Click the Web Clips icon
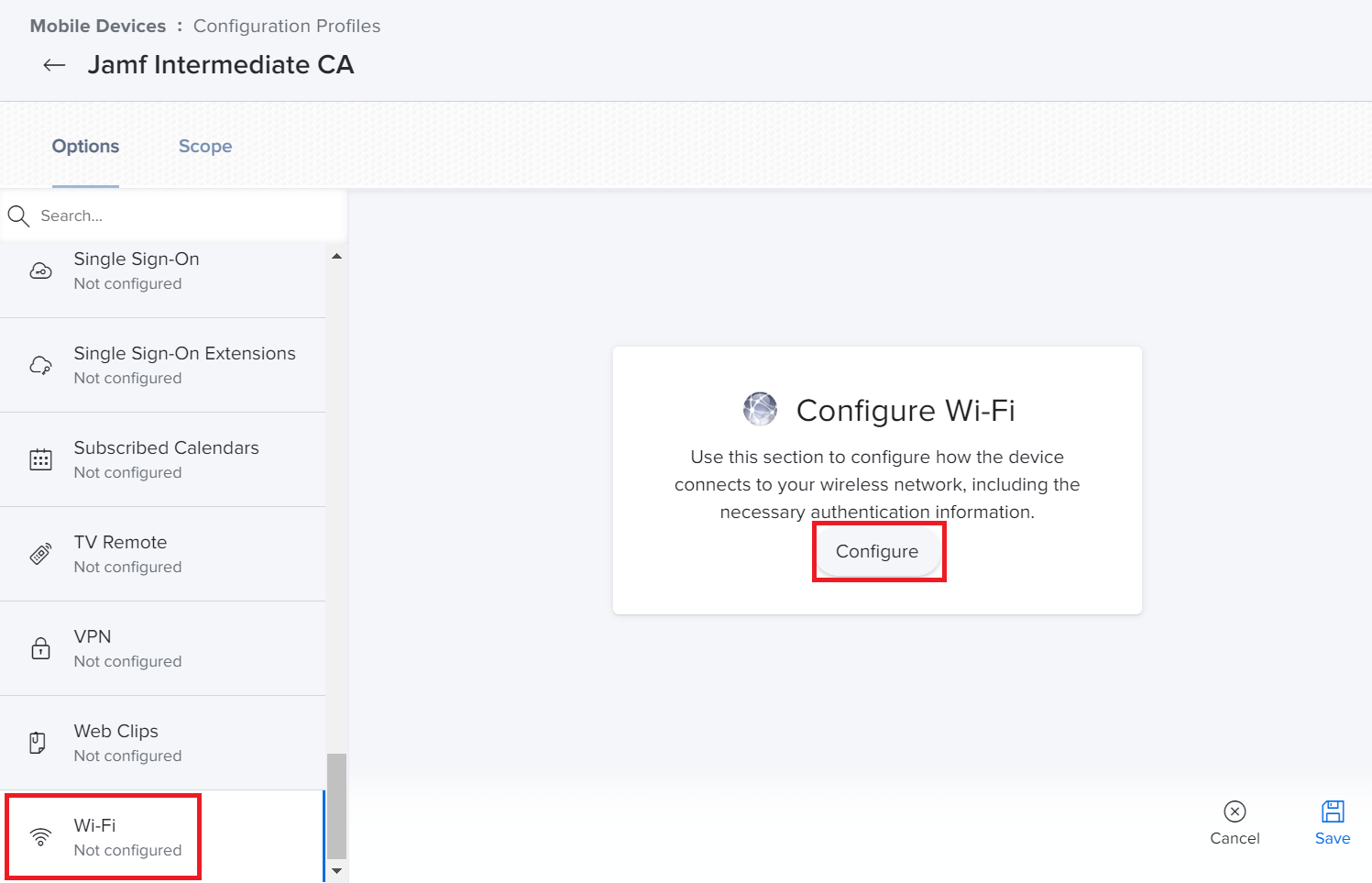This screenshot has width=1372, height=883. [x=38, y=743]
